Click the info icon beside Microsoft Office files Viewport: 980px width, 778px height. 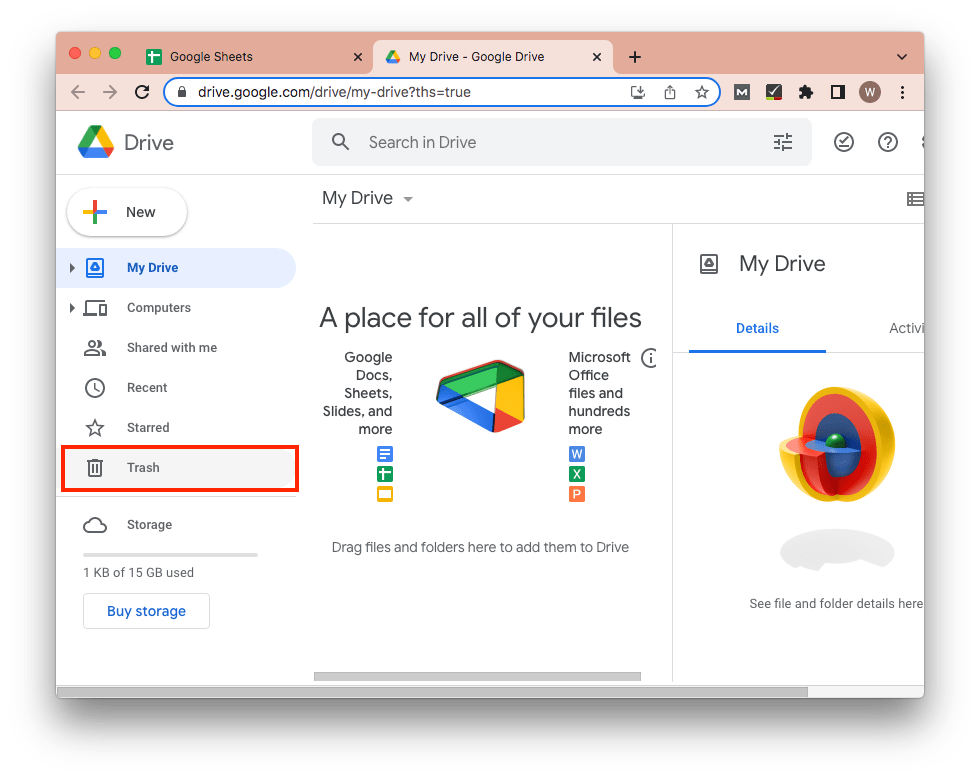649,356
